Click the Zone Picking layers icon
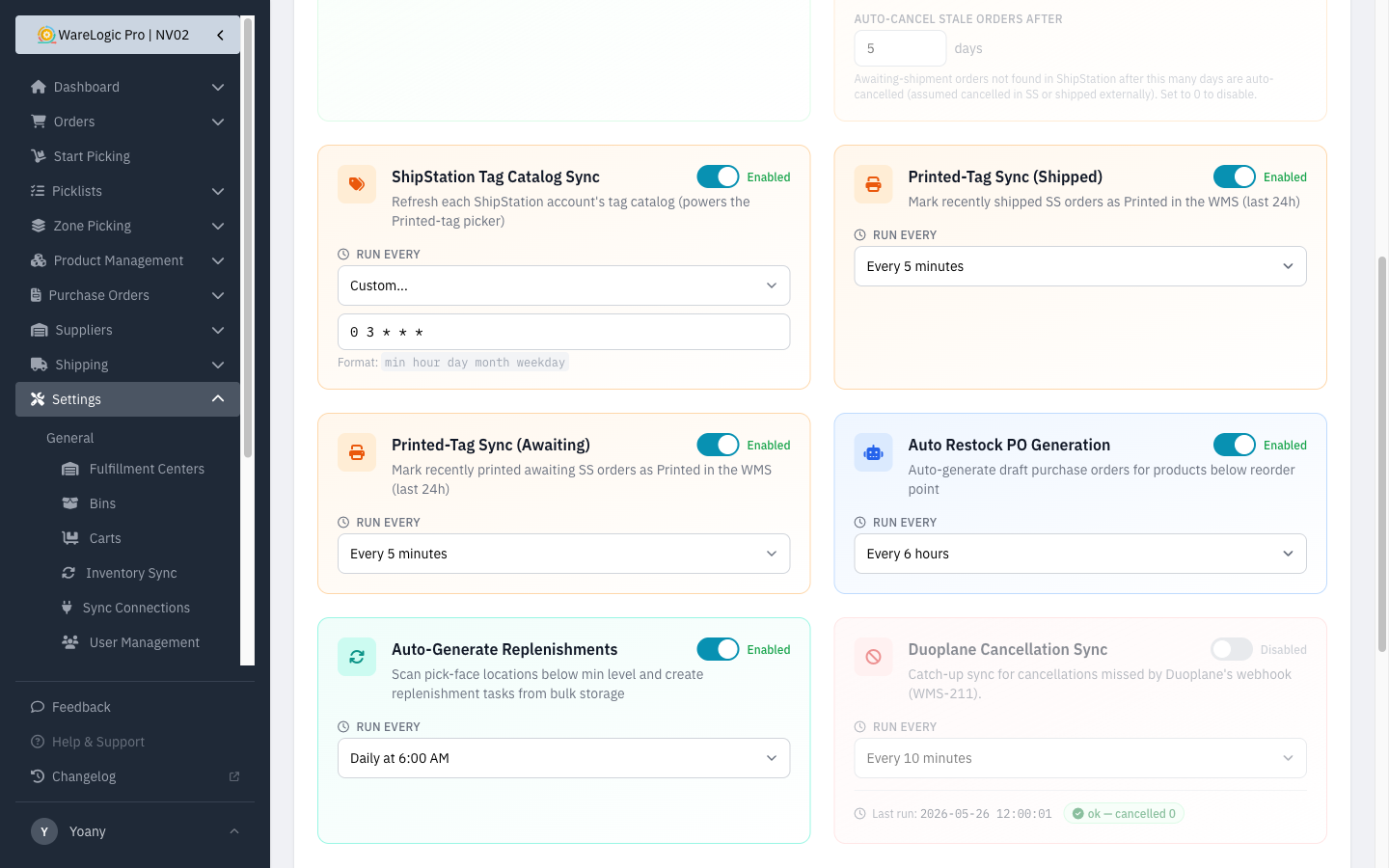Screen dimensions: 1389x868 point(39,226)
